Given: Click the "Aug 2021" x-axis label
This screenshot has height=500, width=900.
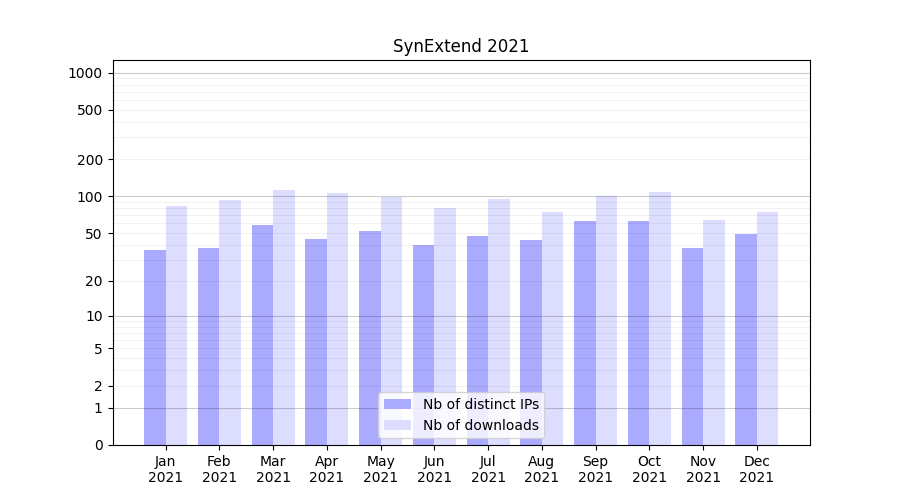Looking at the screenshot, I should [542, 469].
